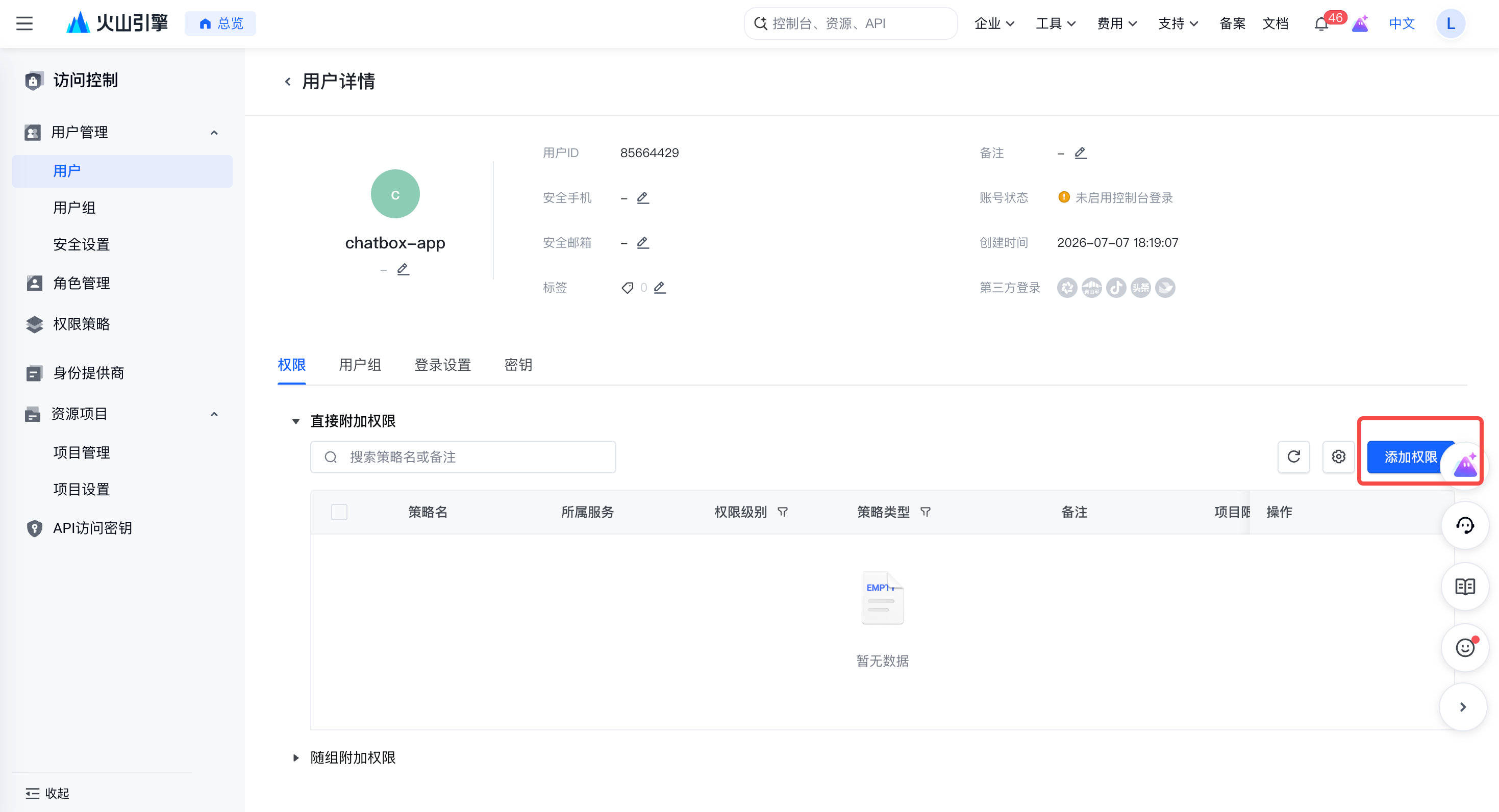This screenshot has height=812, width=1499.
Task: Go back from user details page
Action: [x=287, y=82]
